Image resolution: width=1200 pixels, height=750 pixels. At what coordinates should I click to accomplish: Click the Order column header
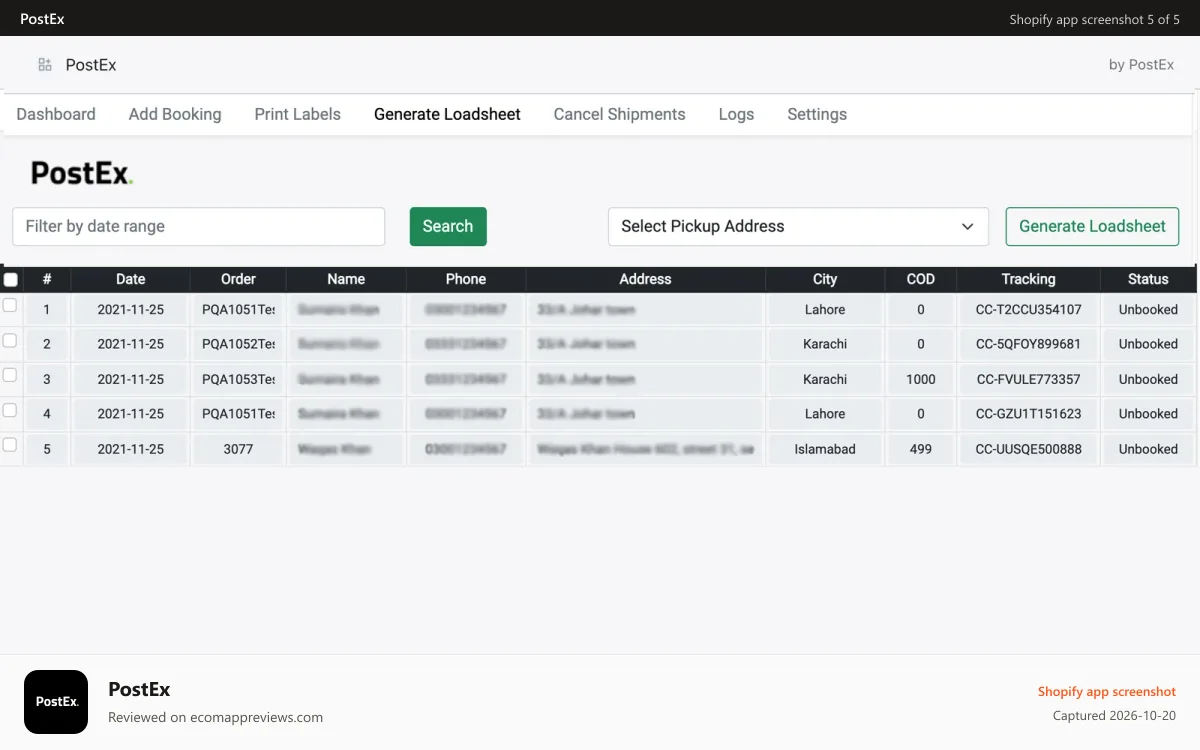point(238,279)
